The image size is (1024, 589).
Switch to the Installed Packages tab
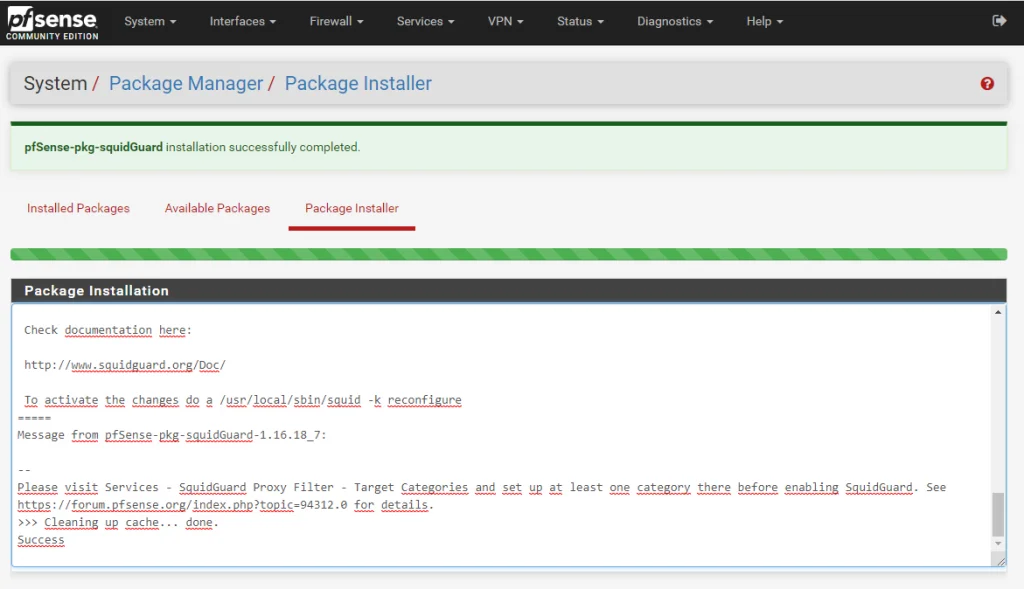(78, 208)
